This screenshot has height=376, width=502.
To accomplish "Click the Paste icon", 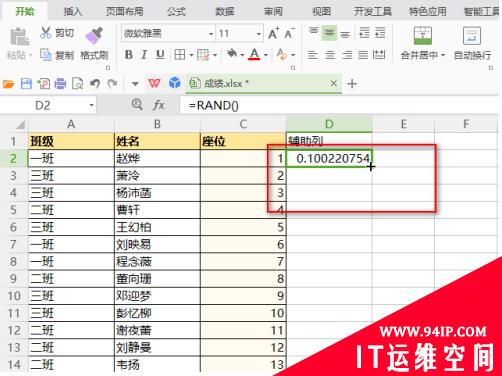I will (x=19, y=37).
